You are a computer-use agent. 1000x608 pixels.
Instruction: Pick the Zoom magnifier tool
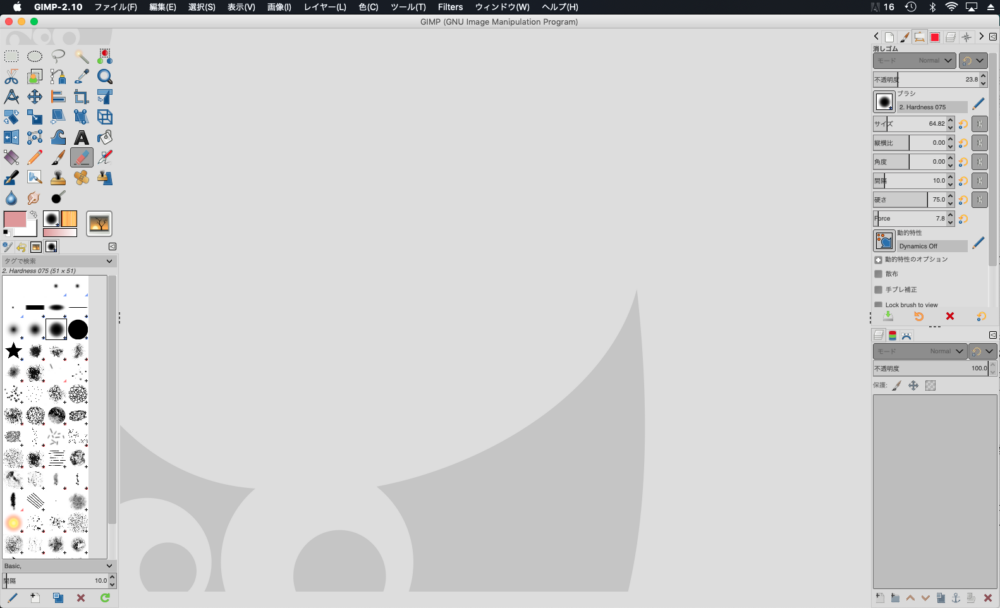[104, 77]
